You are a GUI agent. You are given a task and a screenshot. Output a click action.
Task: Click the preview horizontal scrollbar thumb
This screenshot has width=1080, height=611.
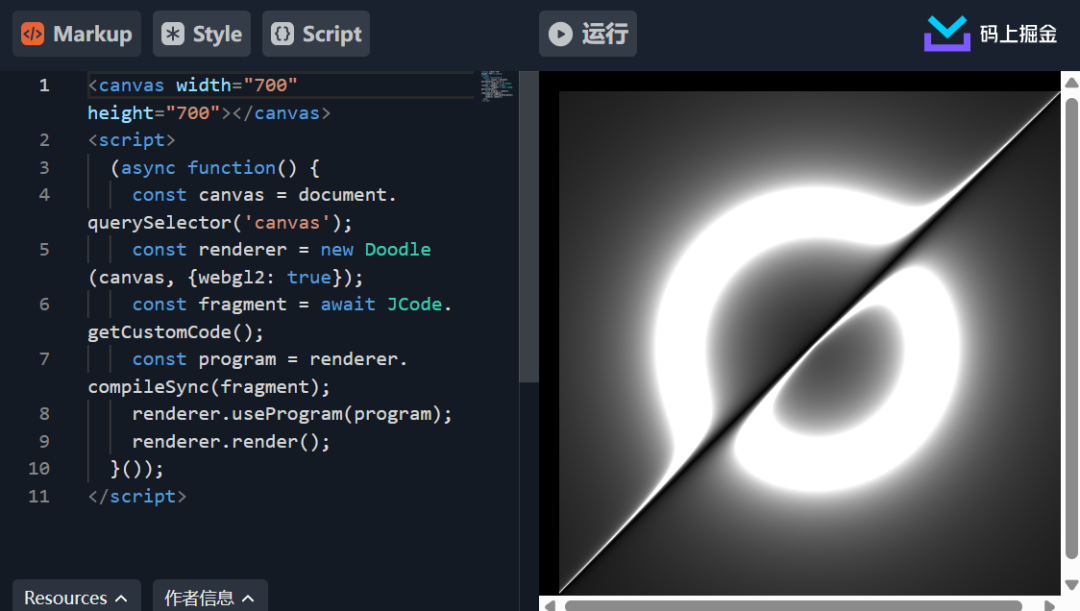(793, 605)
